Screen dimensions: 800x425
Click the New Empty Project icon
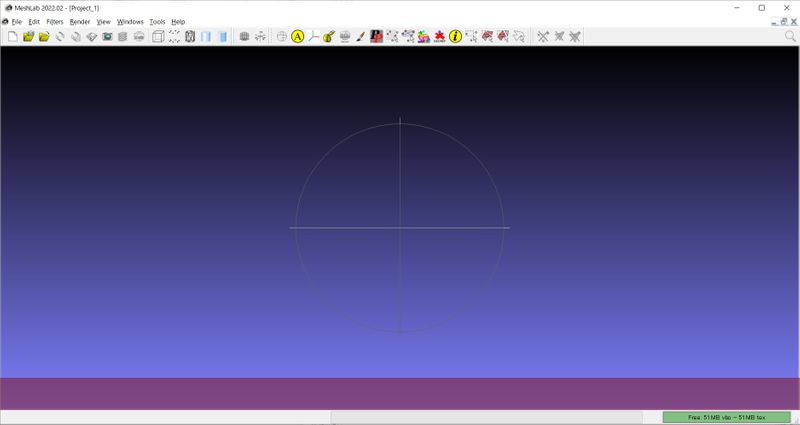pyautogui.click(x=12, y=36)
